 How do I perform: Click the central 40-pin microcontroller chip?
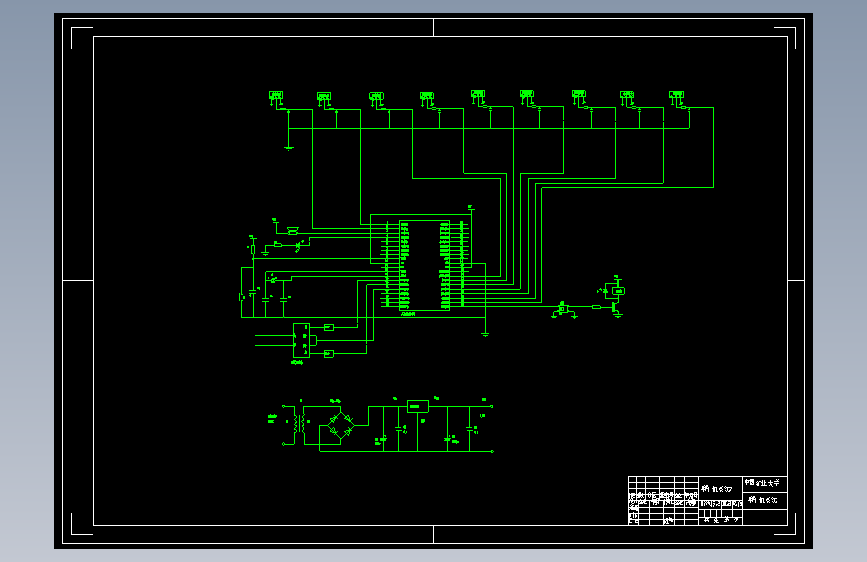(x=424, y=265)
